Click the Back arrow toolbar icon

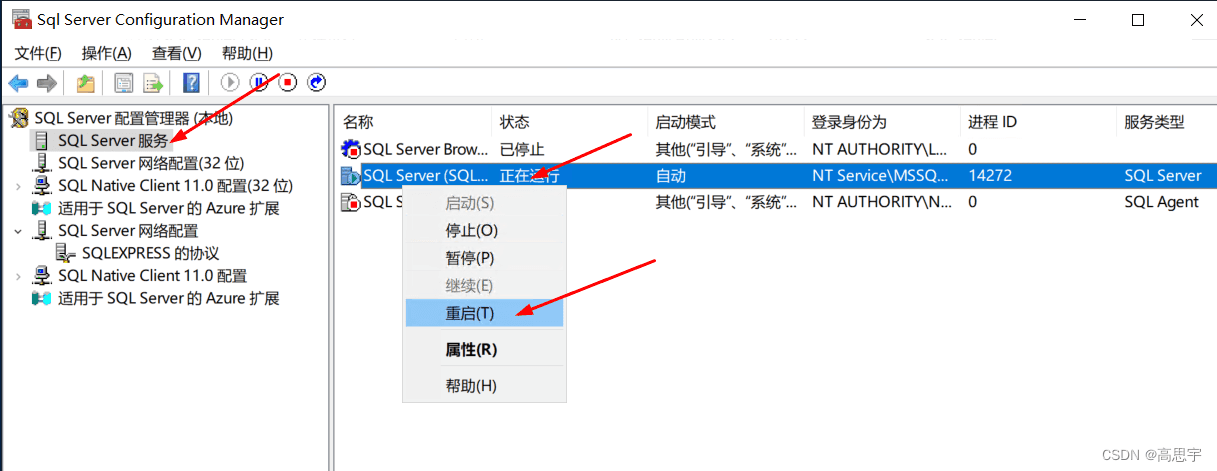click(x=18, y=83)
